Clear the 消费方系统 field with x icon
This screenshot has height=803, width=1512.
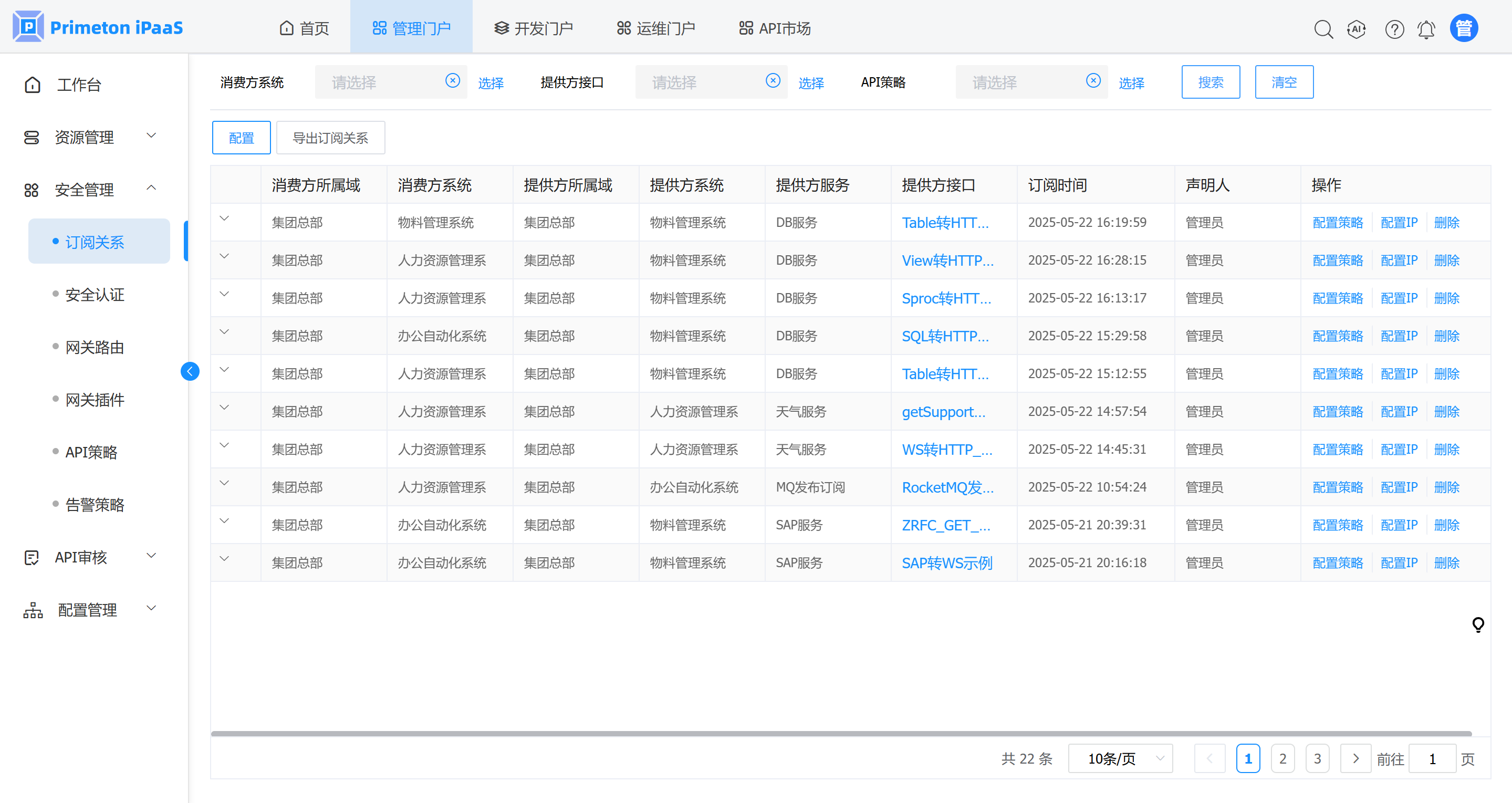tap(453, 80)
